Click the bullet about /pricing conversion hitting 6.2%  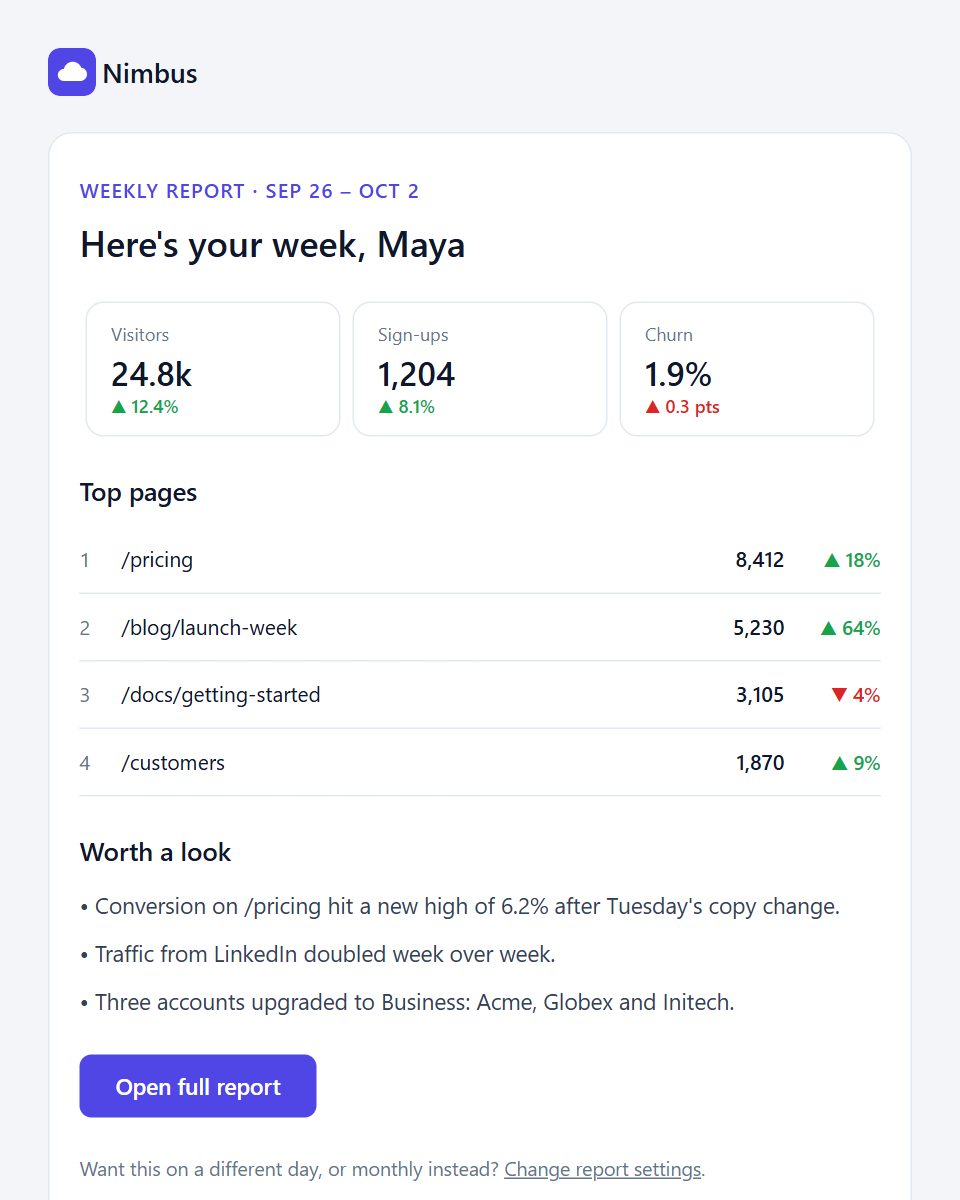coord(460,907)
